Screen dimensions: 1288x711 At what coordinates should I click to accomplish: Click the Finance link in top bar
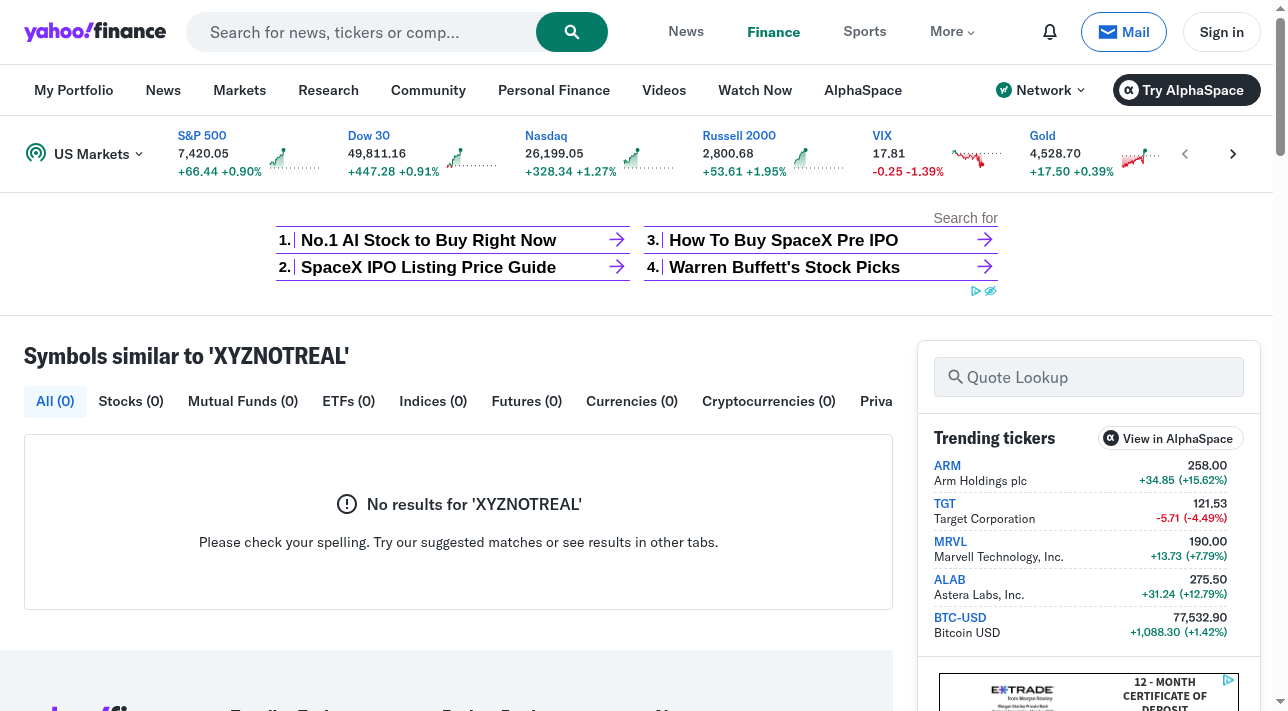(774, 32)
